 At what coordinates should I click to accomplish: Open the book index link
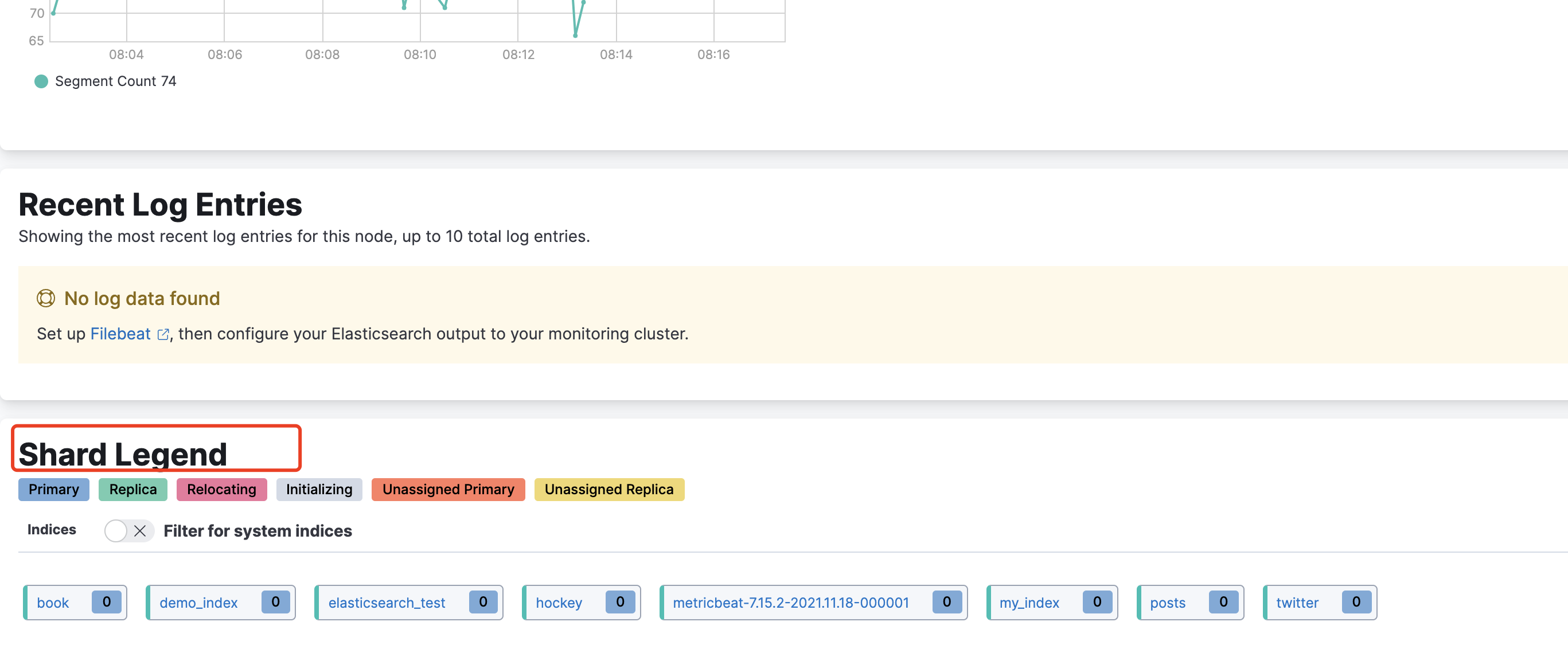(53, 602)
